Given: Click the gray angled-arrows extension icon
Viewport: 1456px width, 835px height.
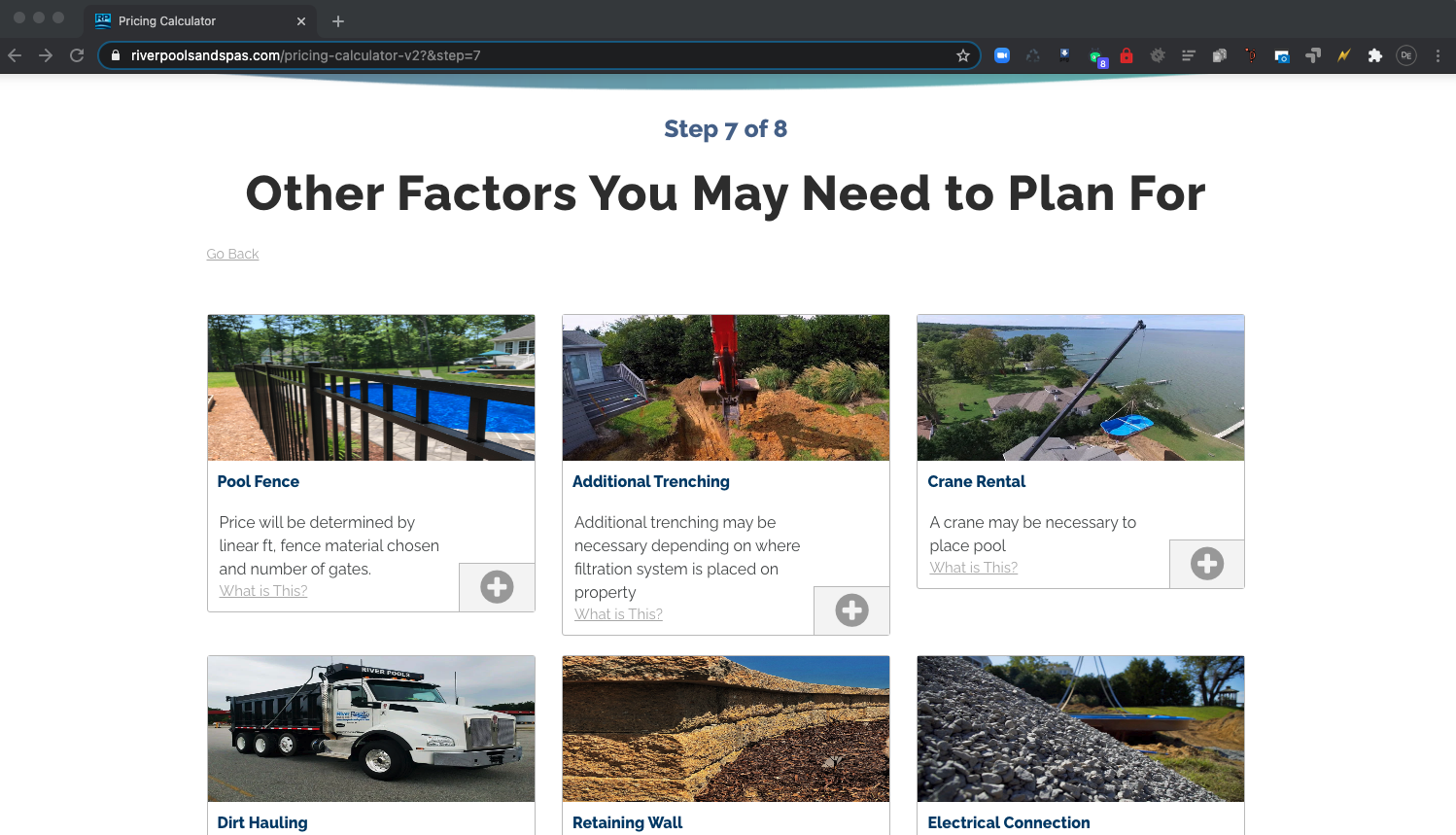Looking at the screenshot, I should coord(1313,55).
